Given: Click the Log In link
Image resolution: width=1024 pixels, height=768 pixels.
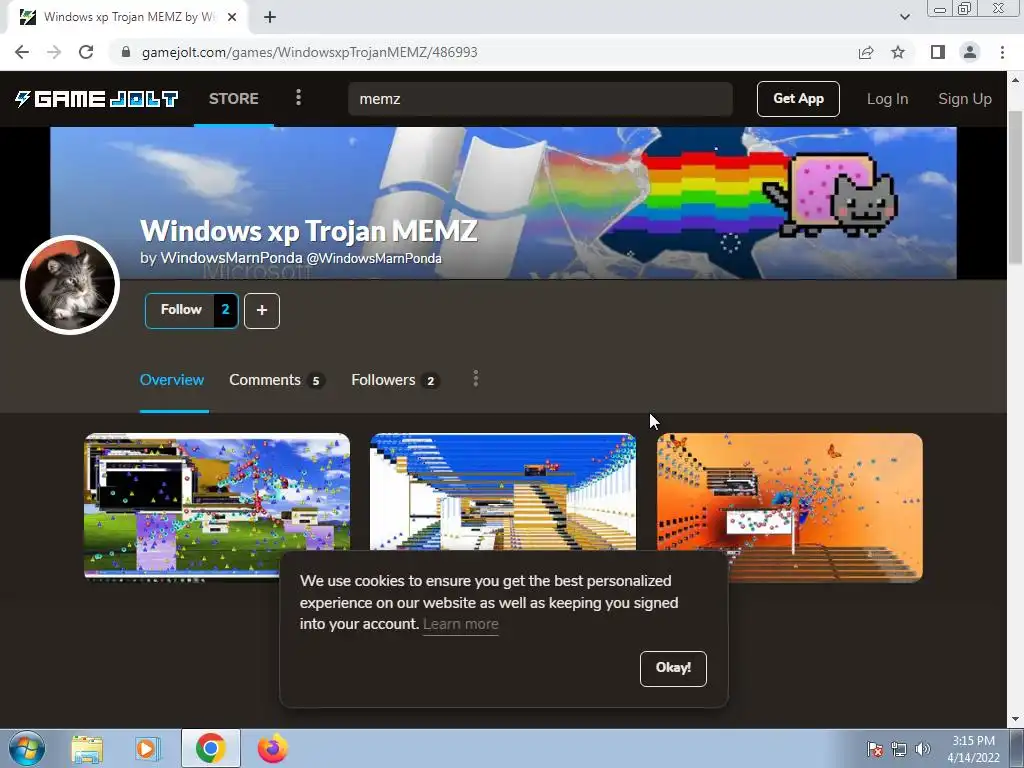Looking at the screenshot, I should coord(887,99).
